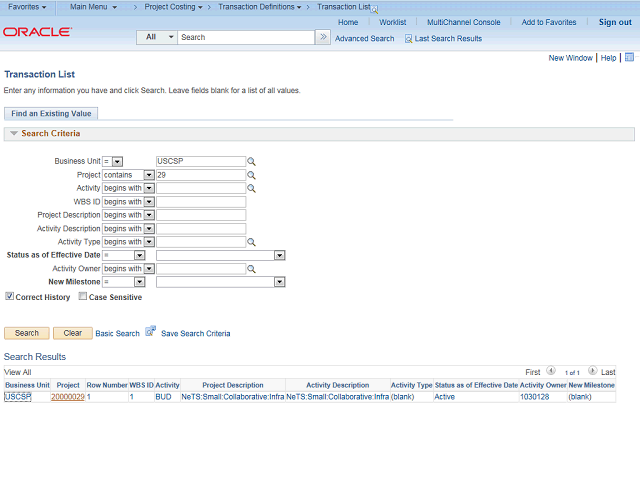Select the Find an Existing Value tab

[51, 113]
